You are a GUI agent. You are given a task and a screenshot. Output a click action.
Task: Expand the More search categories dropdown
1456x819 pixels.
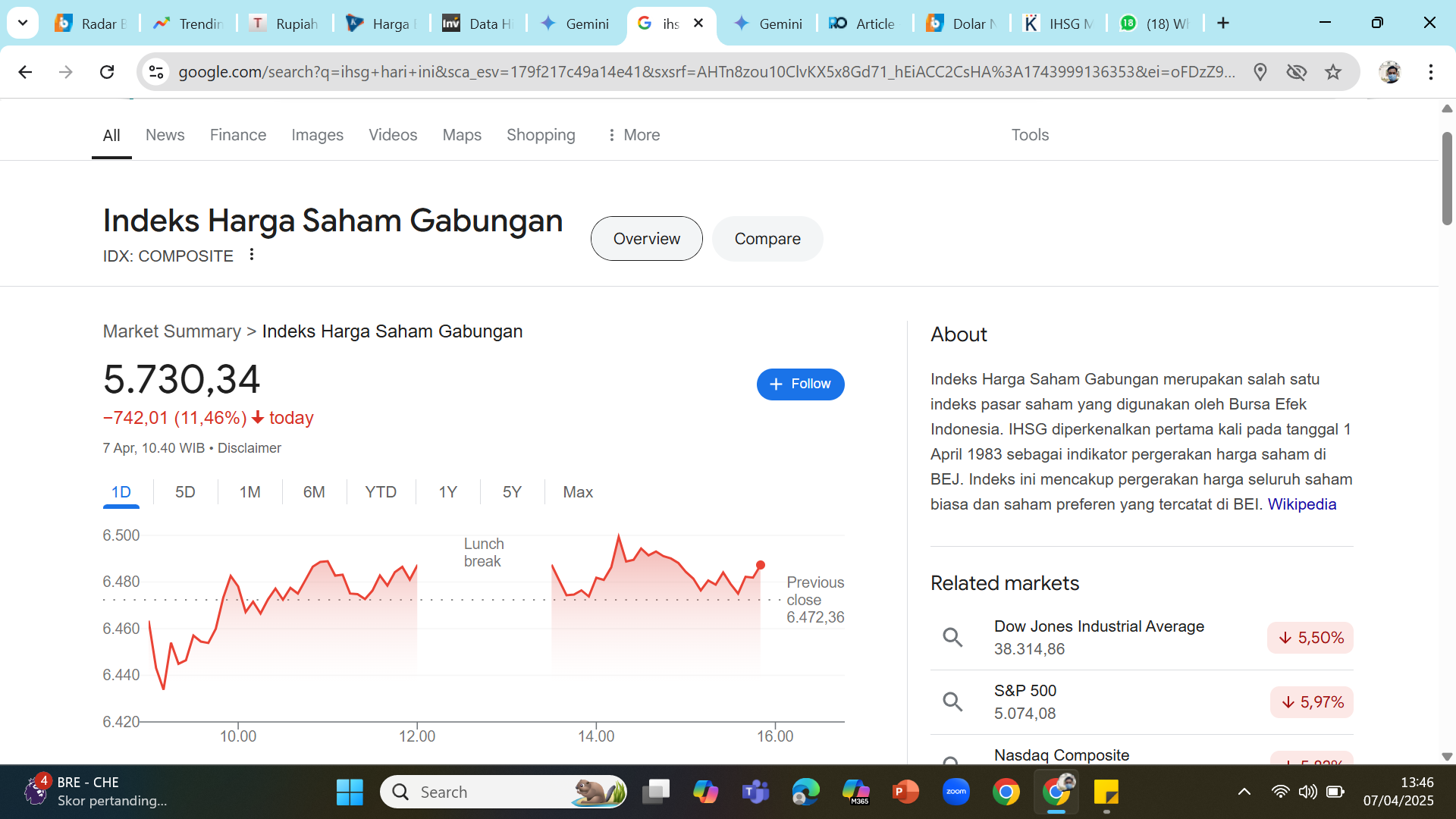(634, 135)
